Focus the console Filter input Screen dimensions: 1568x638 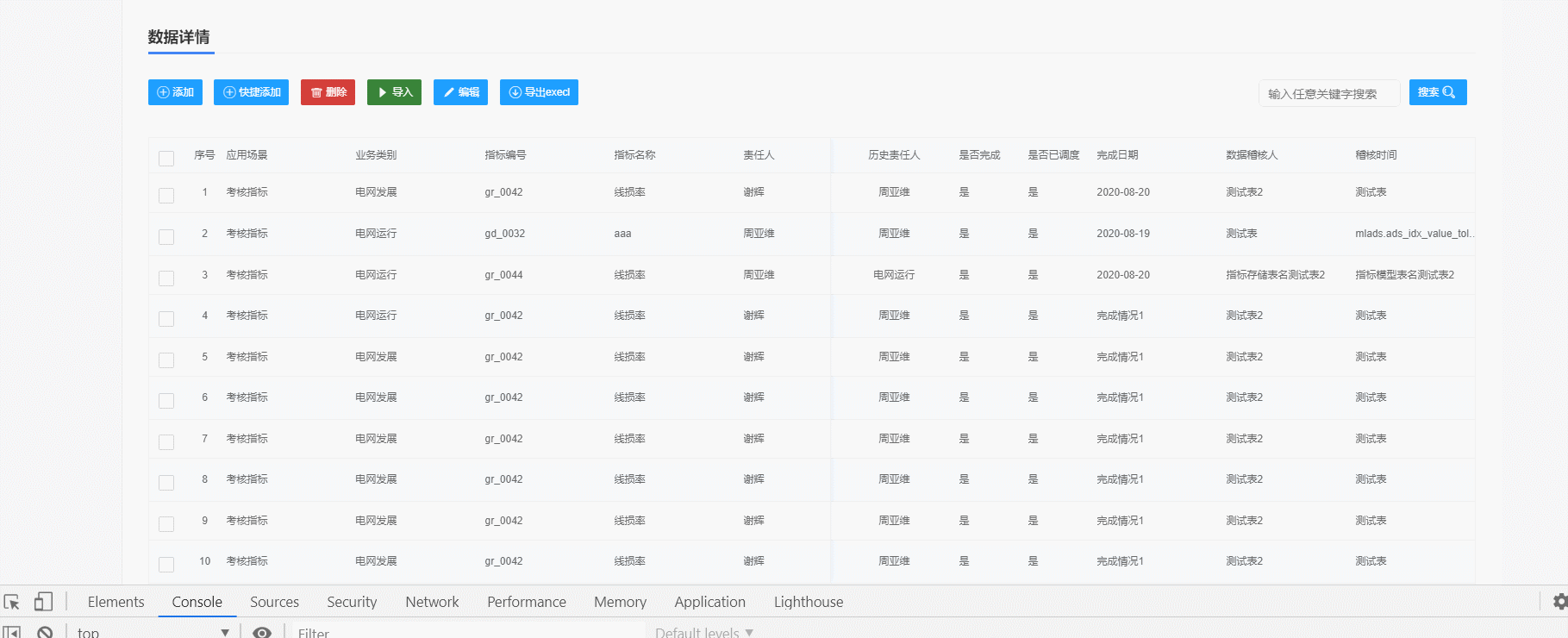click(x=468, y=632)
